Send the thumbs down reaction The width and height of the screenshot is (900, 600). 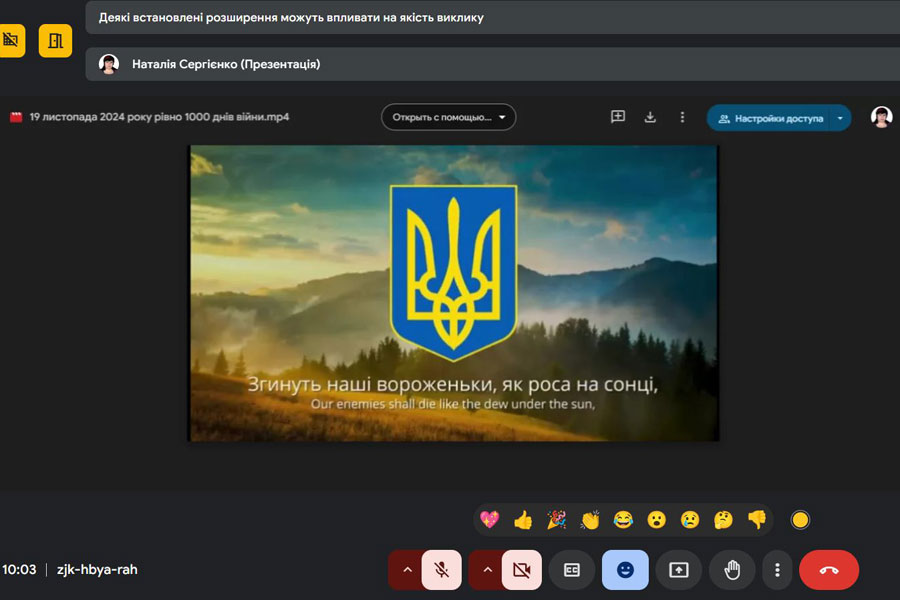pyautogui.click(x=757, y=520)
